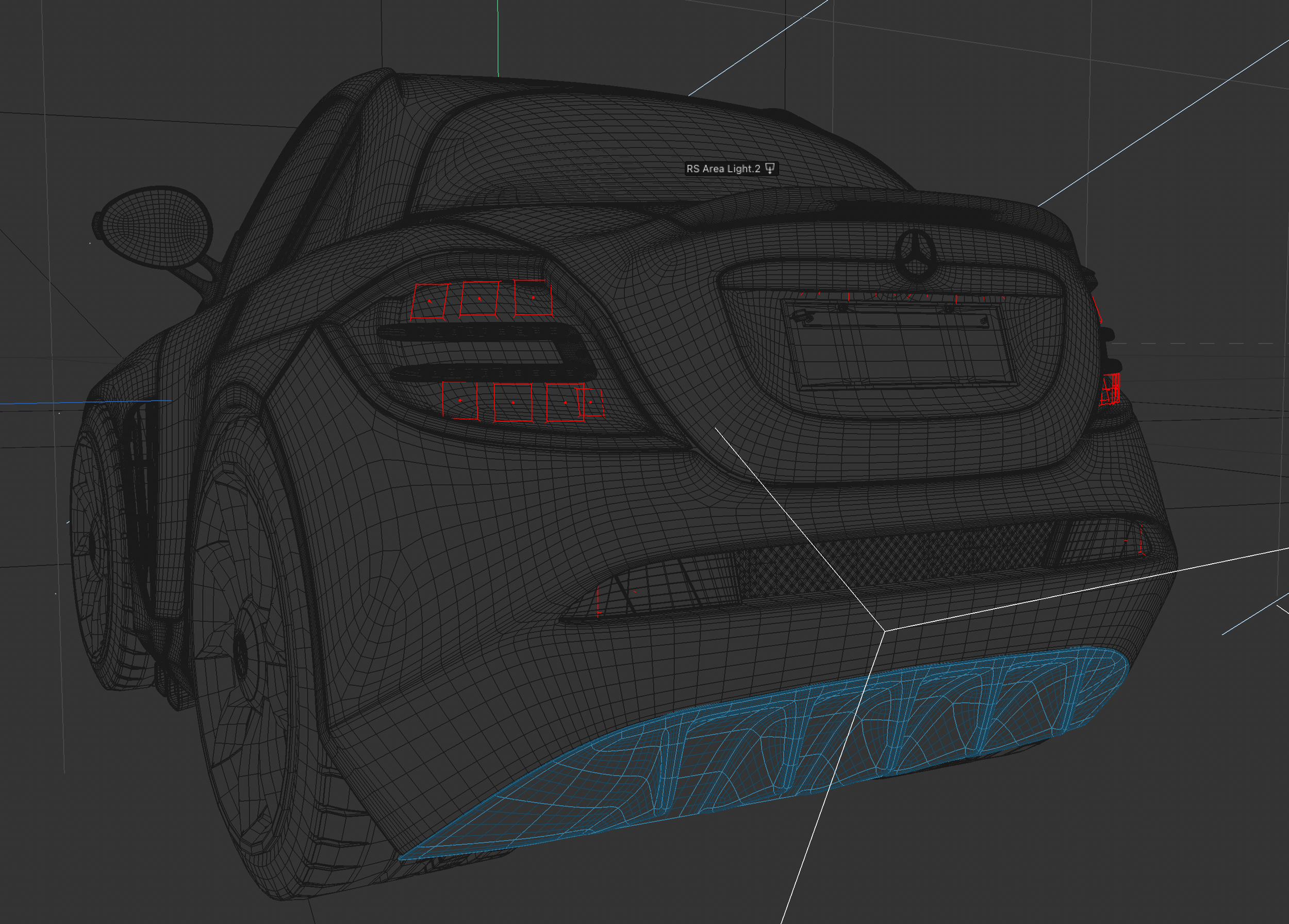The image size is (1289, 924).
Task: Click the top-right red light gizmo in taillight
Action: (533, 297)
